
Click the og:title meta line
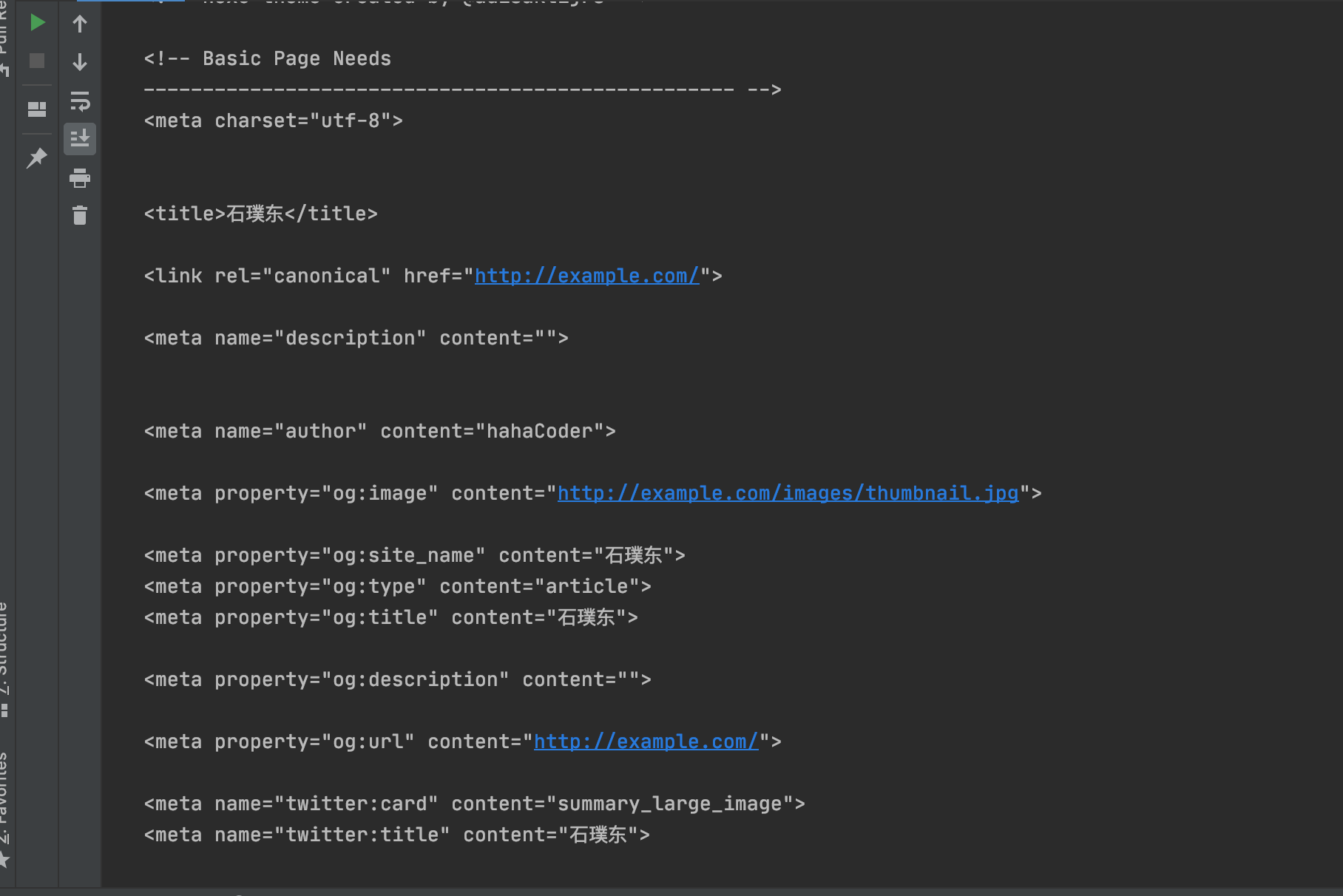point(391,617)
